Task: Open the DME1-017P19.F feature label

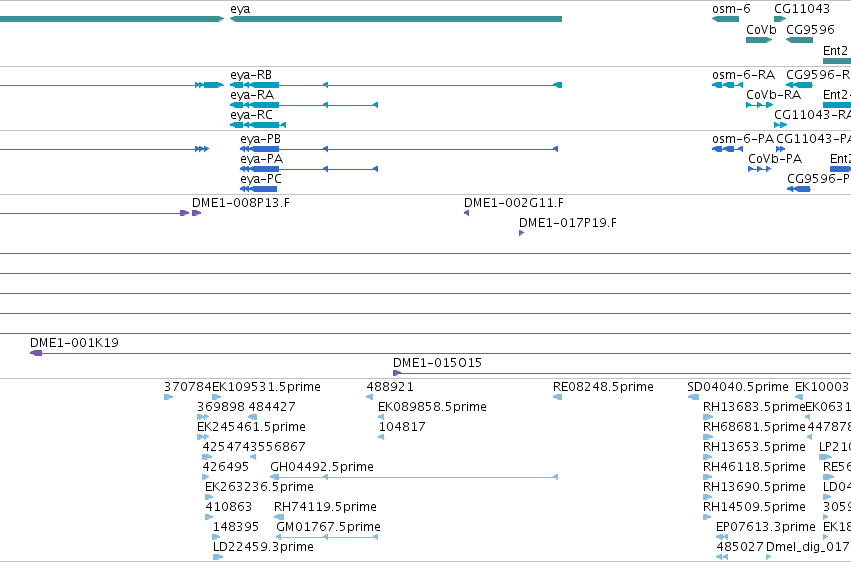Action: (x=568, y=222)
